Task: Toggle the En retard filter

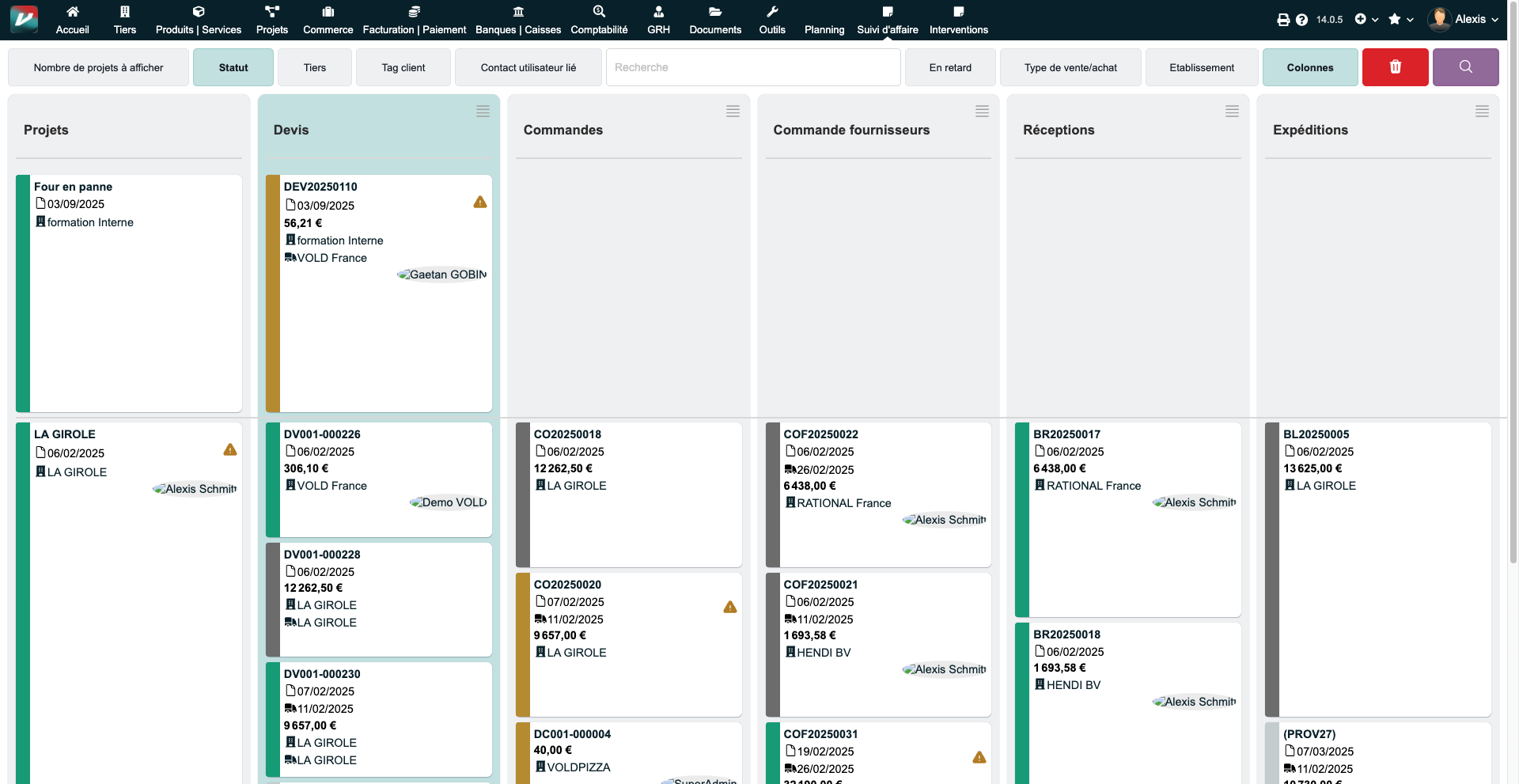Action: 950,67
